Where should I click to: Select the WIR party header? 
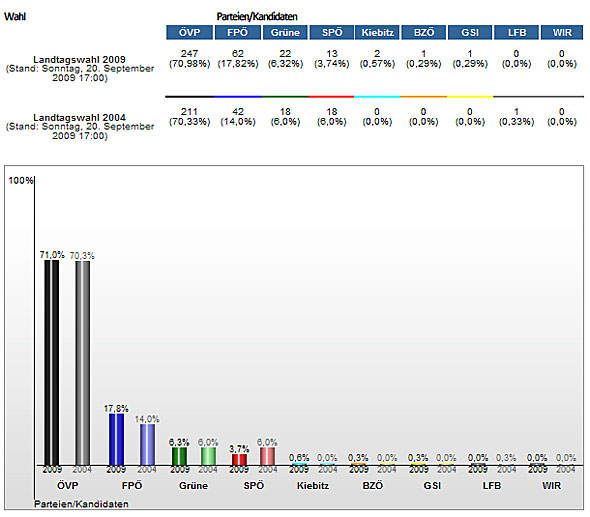pyautogui.click(x=562, y=32)
